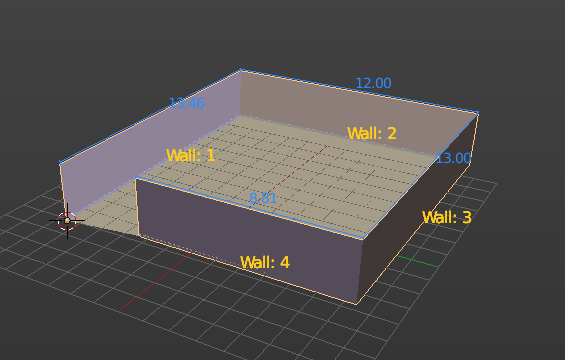
Task: Click the 13.46 measurement label
Action: [x=186, y=103]
